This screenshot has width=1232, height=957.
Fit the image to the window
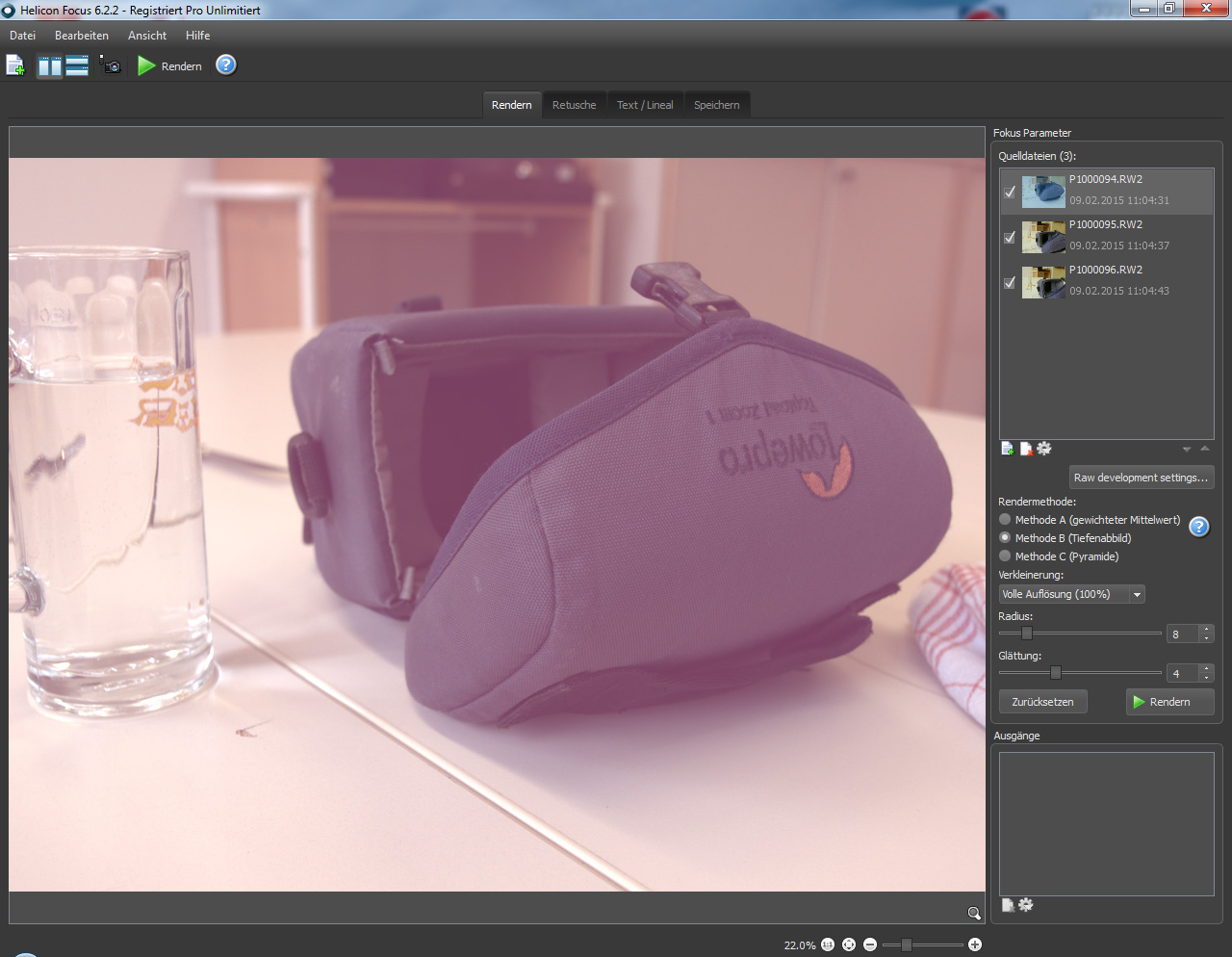pyautogui.click(x=849, y=945)
